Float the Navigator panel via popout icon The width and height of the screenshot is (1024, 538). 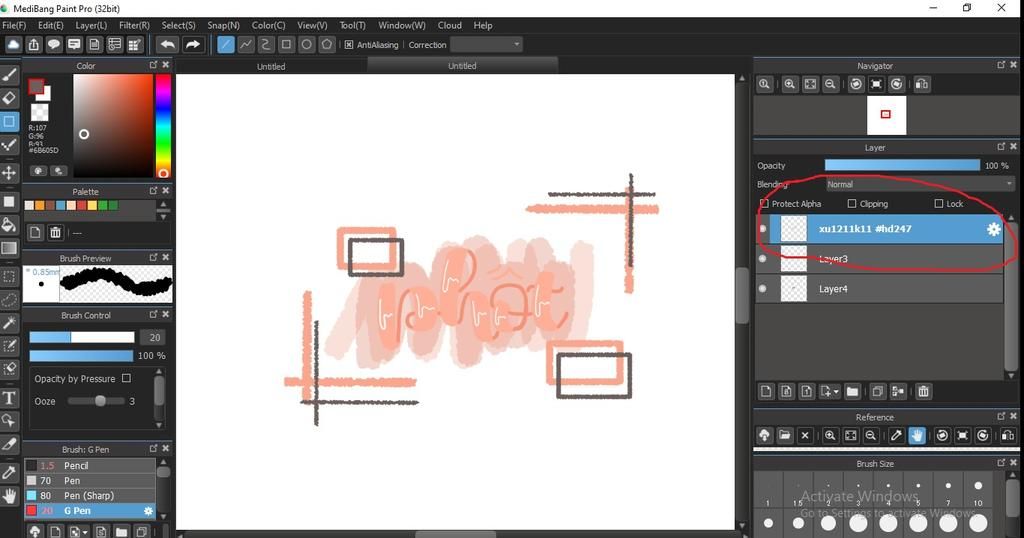coord(1001,65)
